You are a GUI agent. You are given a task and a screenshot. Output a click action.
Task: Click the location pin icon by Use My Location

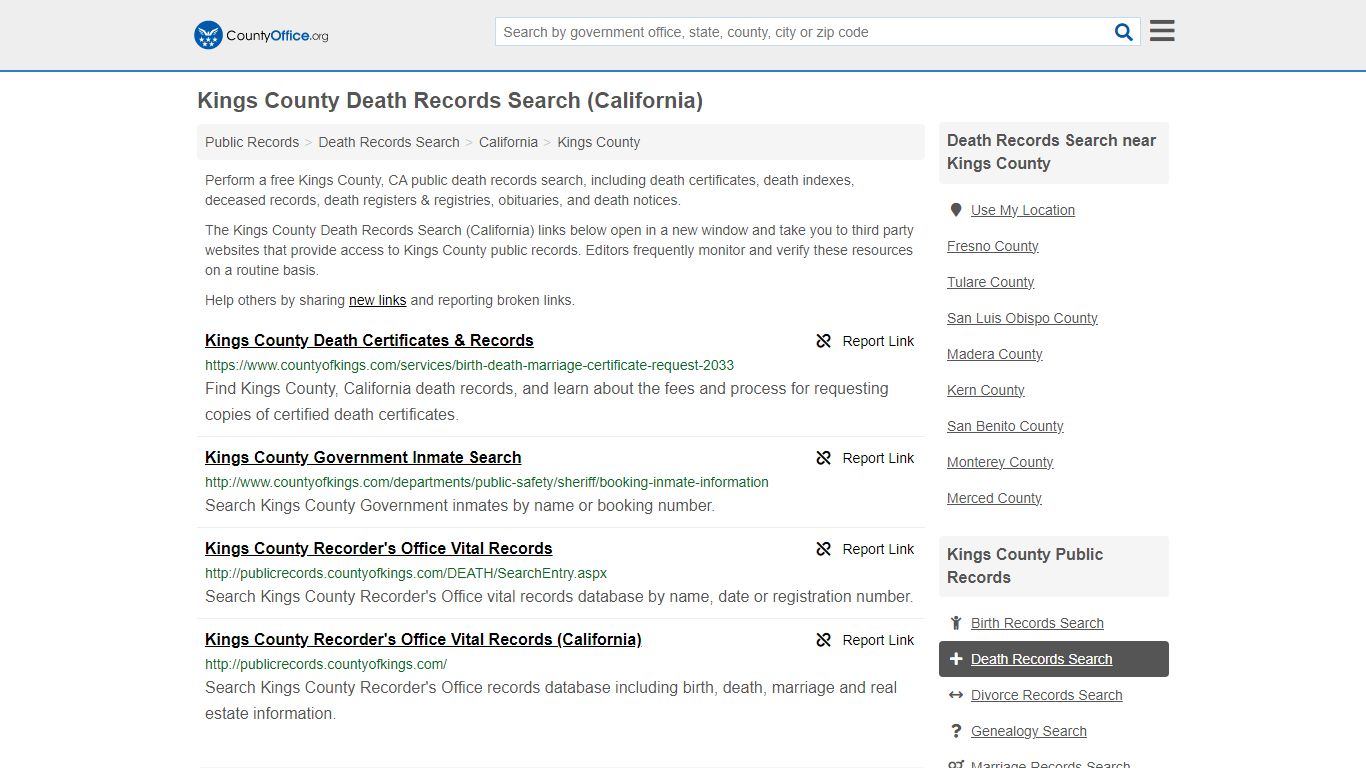pyautogui.click(x=956, y=210)
